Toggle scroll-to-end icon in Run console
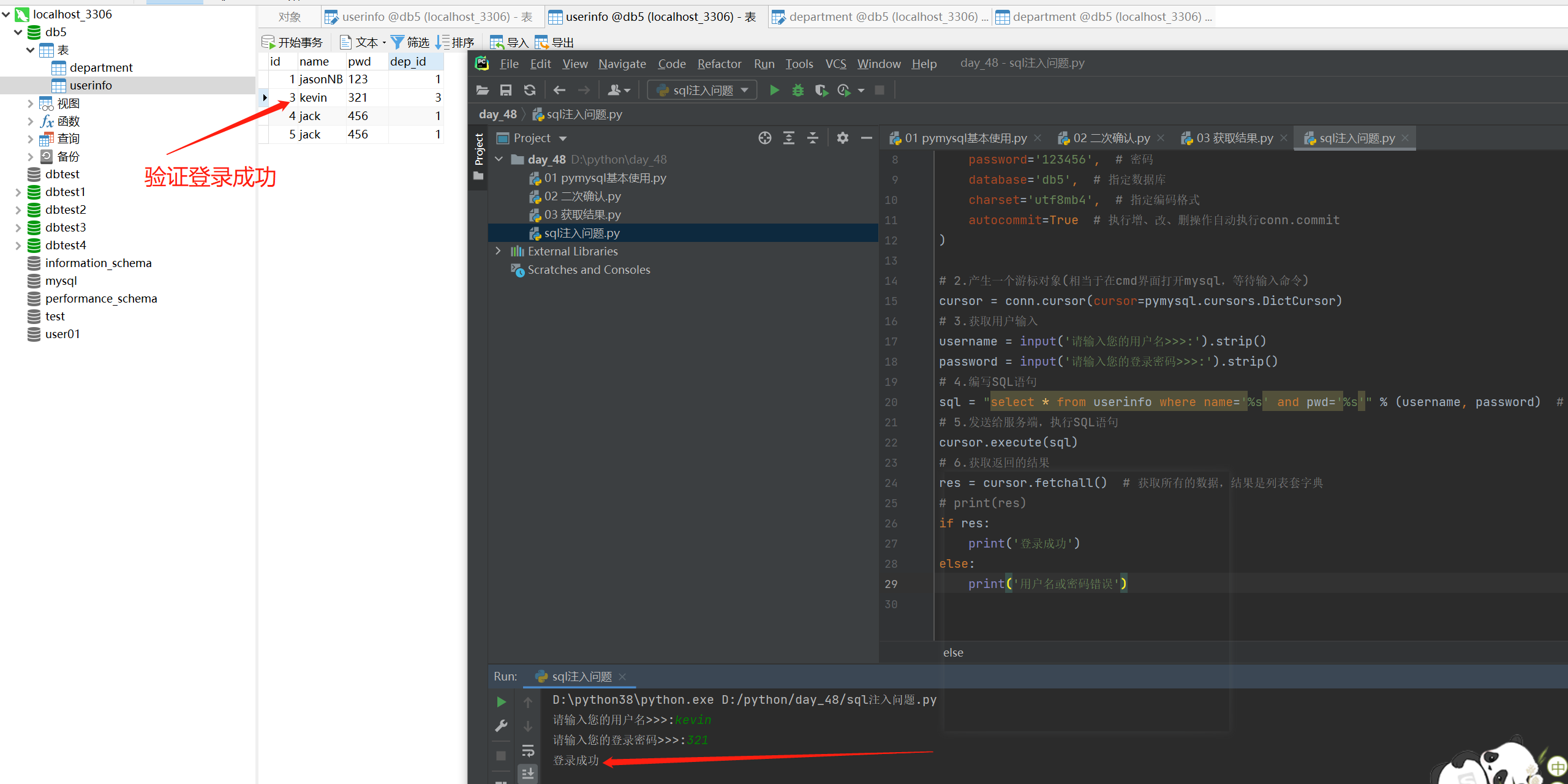Screen dimensions: 1568x784 [x=527, y=773]
